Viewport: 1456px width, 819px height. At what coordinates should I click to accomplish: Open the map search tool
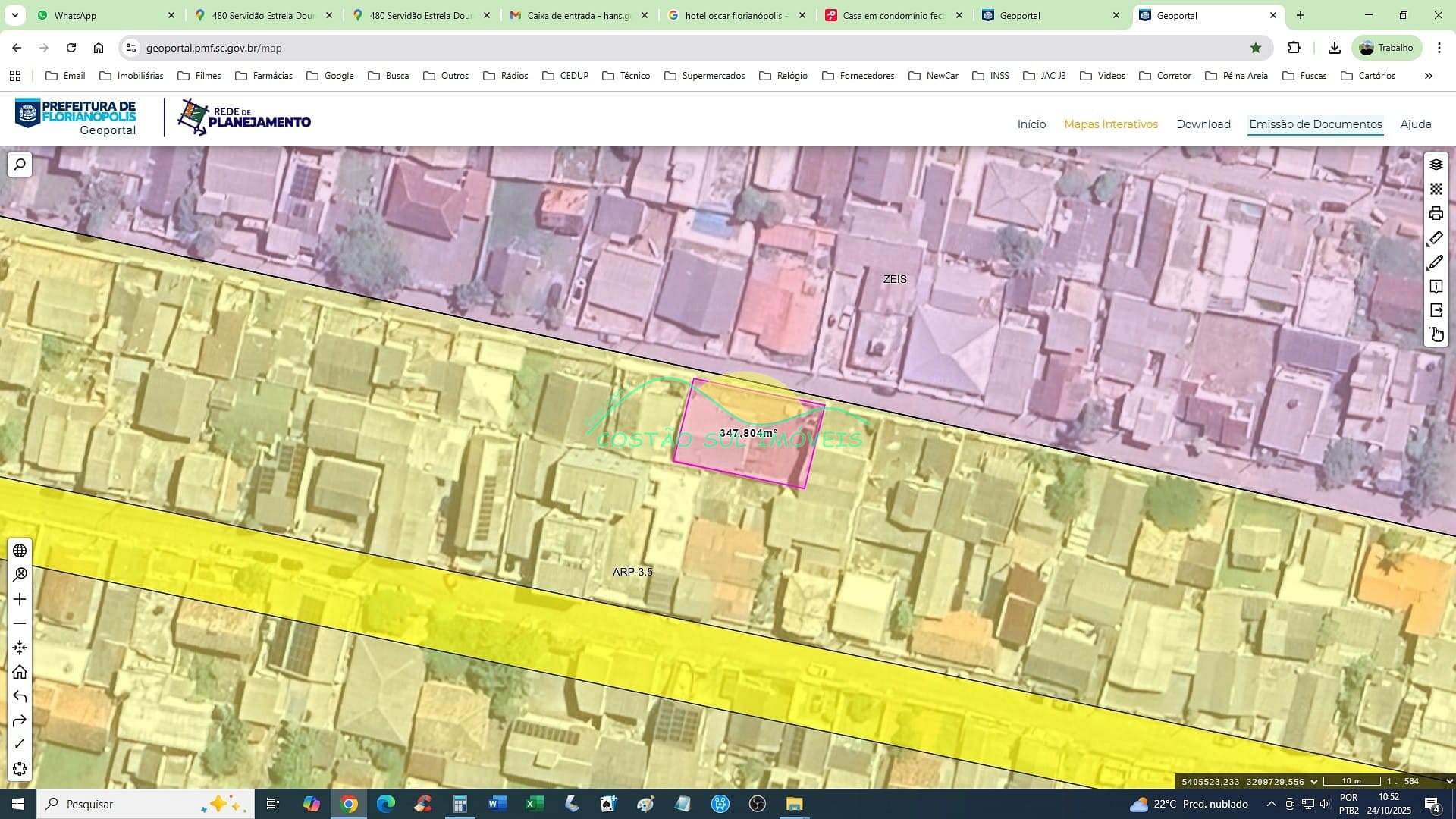point(20,165)
